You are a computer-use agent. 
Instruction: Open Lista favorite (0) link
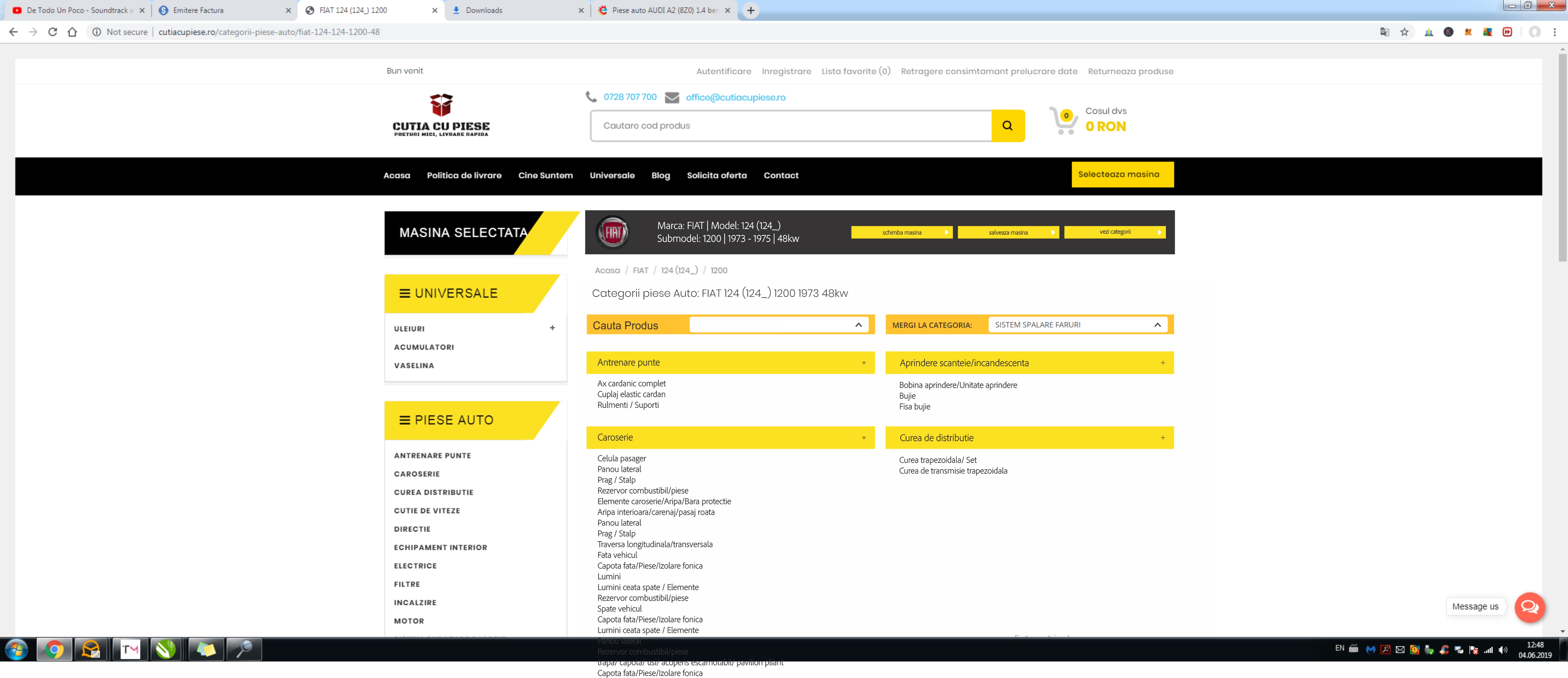coord(856,71)
